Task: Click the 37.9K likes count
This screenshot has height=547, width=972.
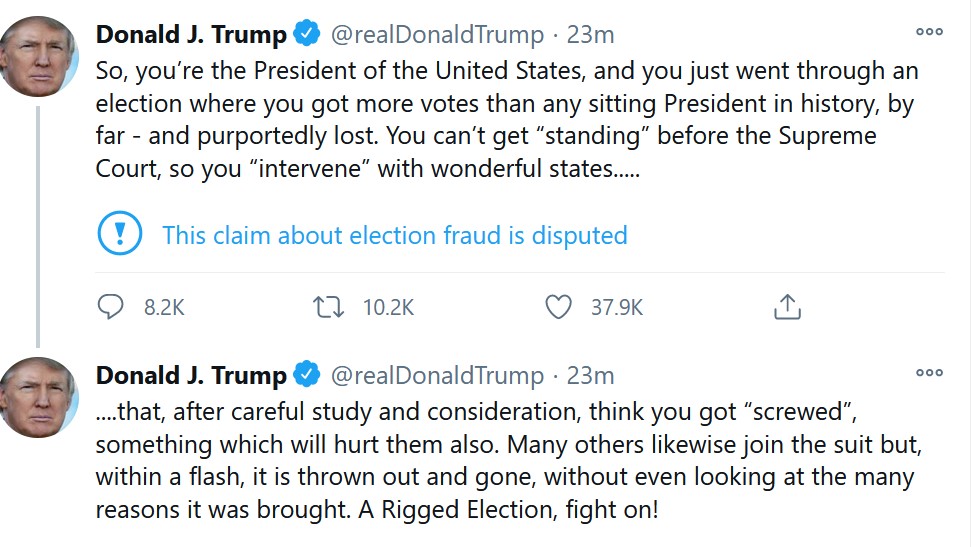Action: click(616, 308)
